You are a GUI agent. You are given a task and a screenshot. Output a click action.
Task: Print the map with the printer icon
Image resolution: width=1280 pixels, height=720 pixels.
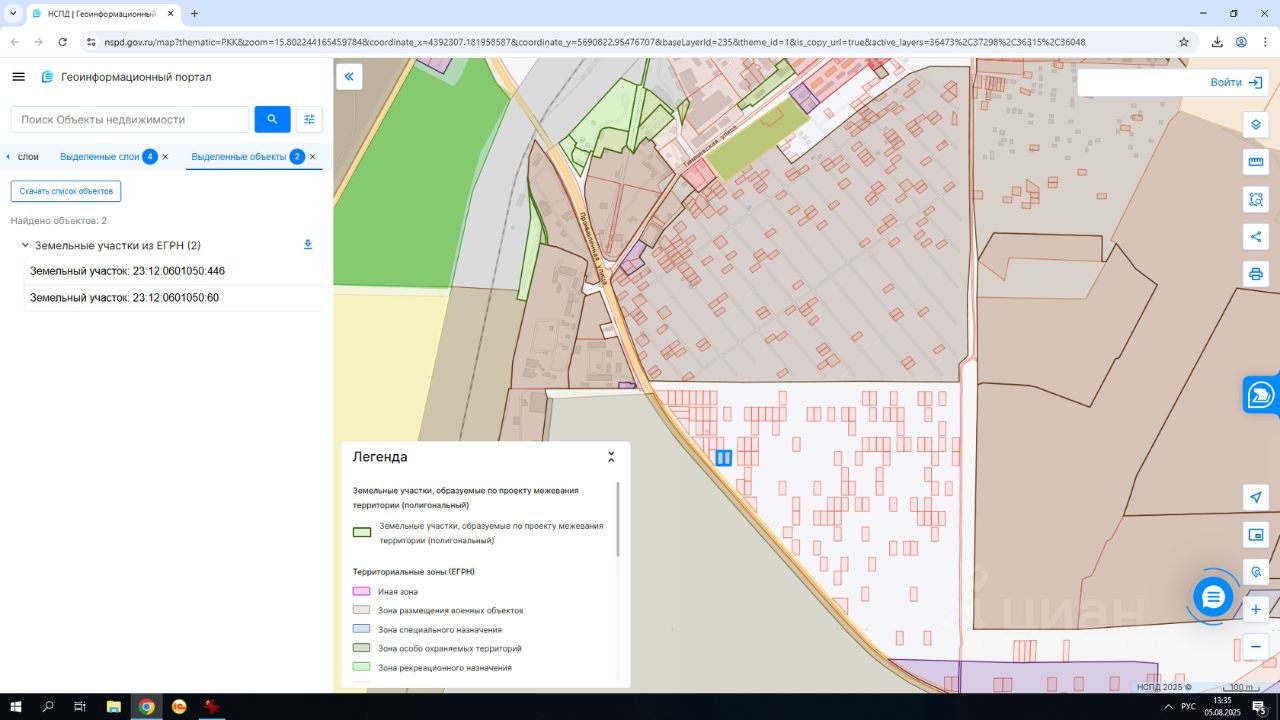pos(1256,273)
